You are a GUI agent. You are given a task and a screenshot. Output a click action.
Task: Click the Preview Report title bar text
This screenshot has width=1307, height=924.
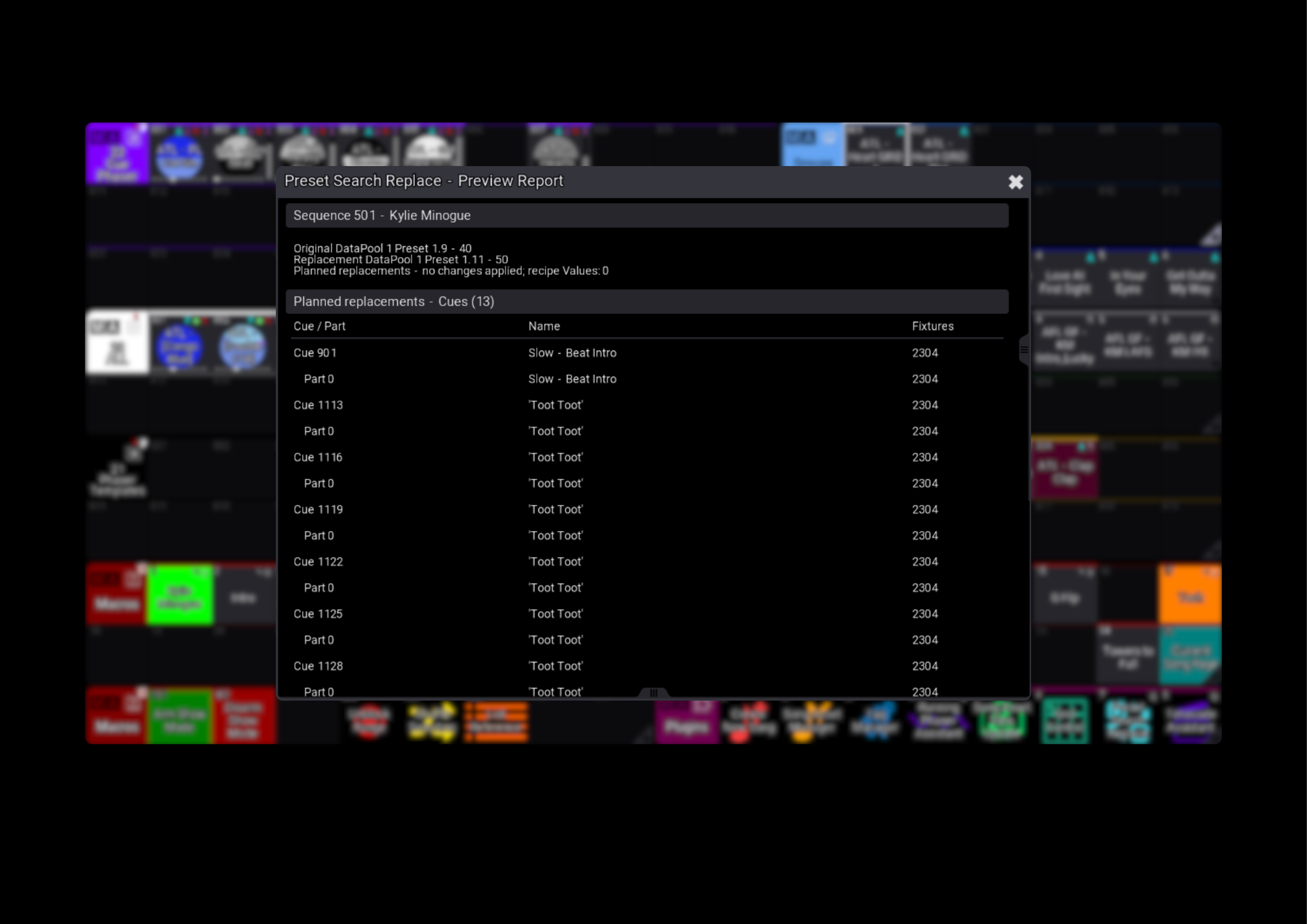pos(423,181)
